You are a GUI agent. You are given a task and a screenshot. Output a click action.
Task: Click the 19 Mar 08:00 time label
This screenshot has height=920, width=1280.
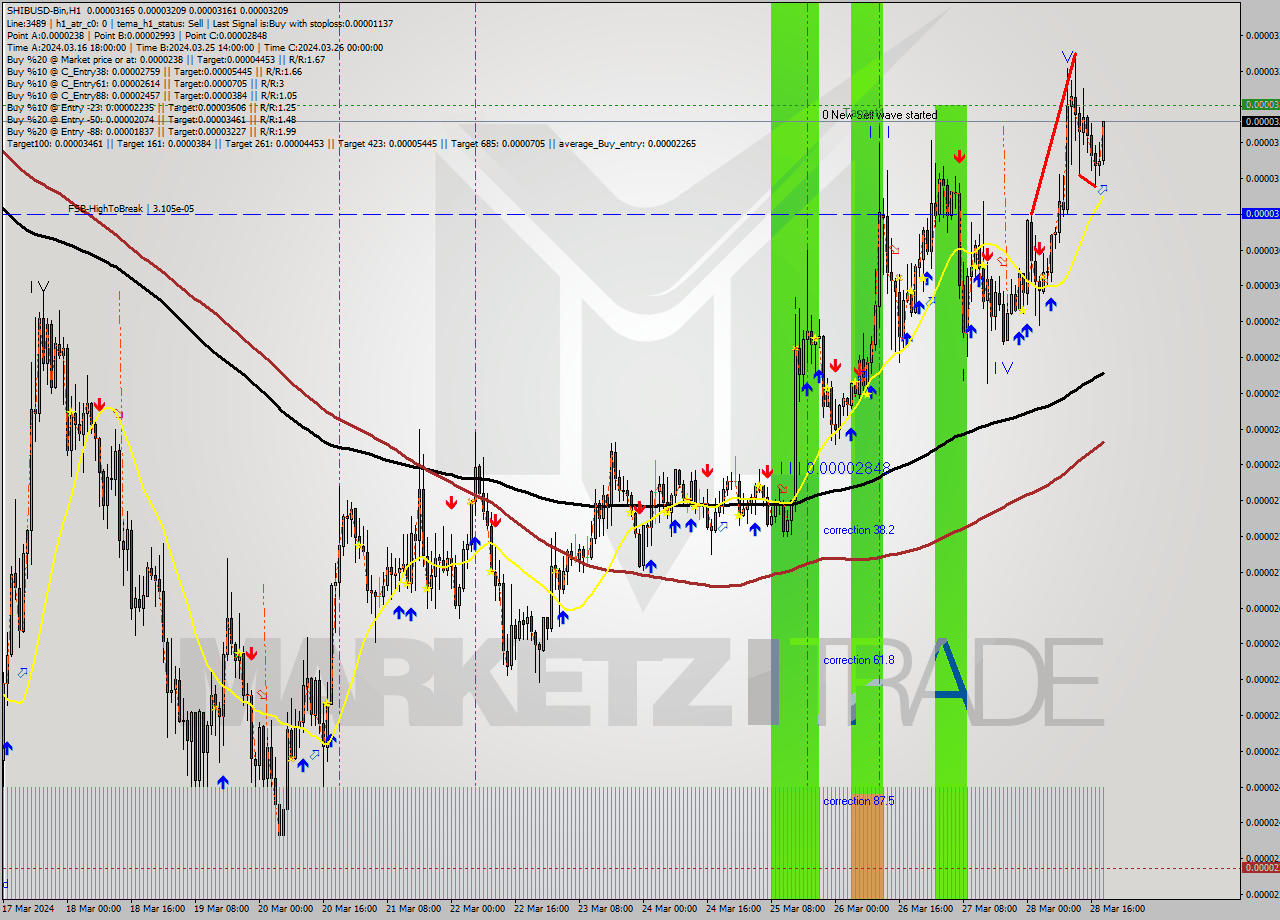click(221, 909)
